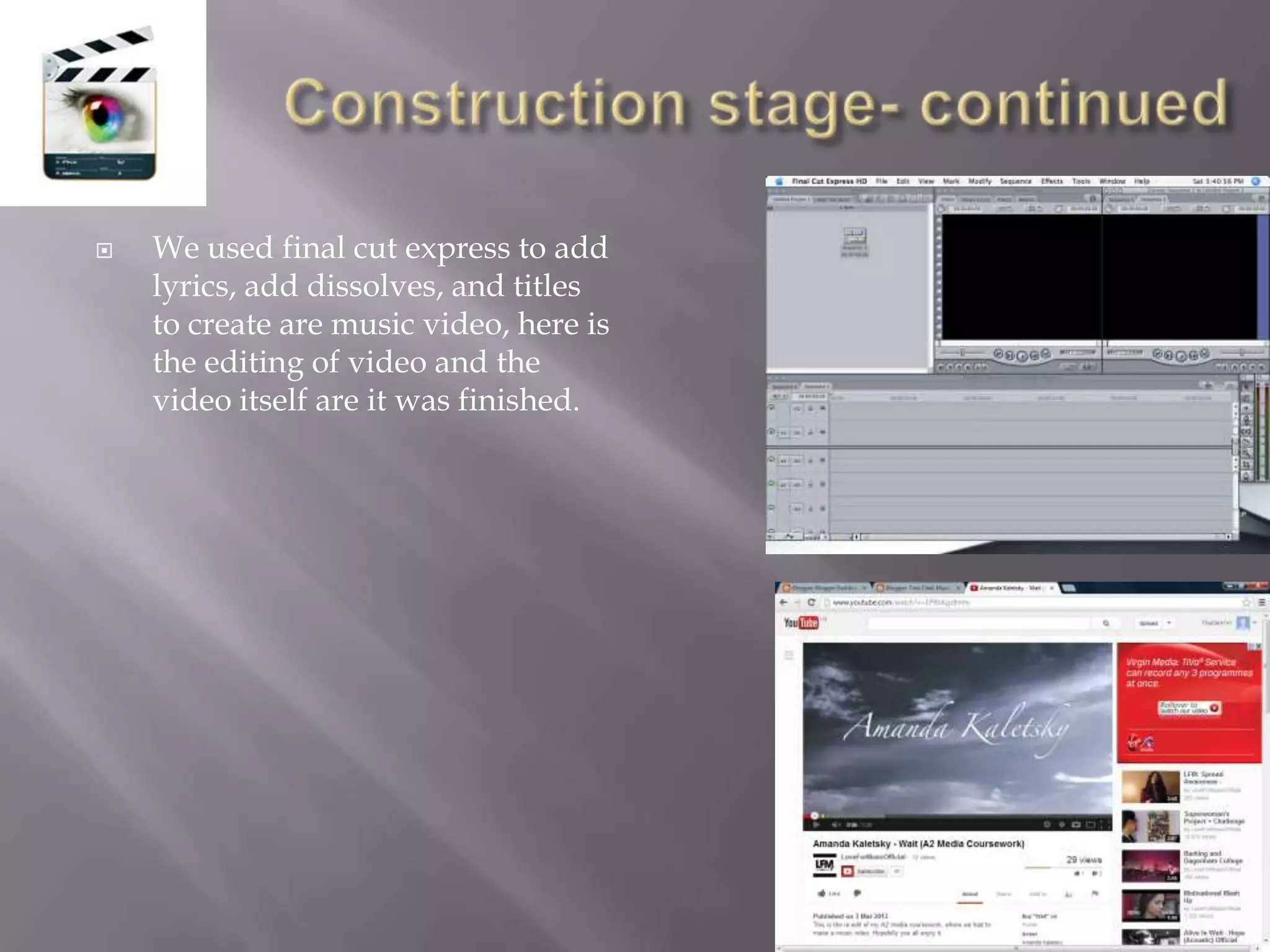
Task: Open the Barking and Dagenham College video link
Action: point(1213,857)
